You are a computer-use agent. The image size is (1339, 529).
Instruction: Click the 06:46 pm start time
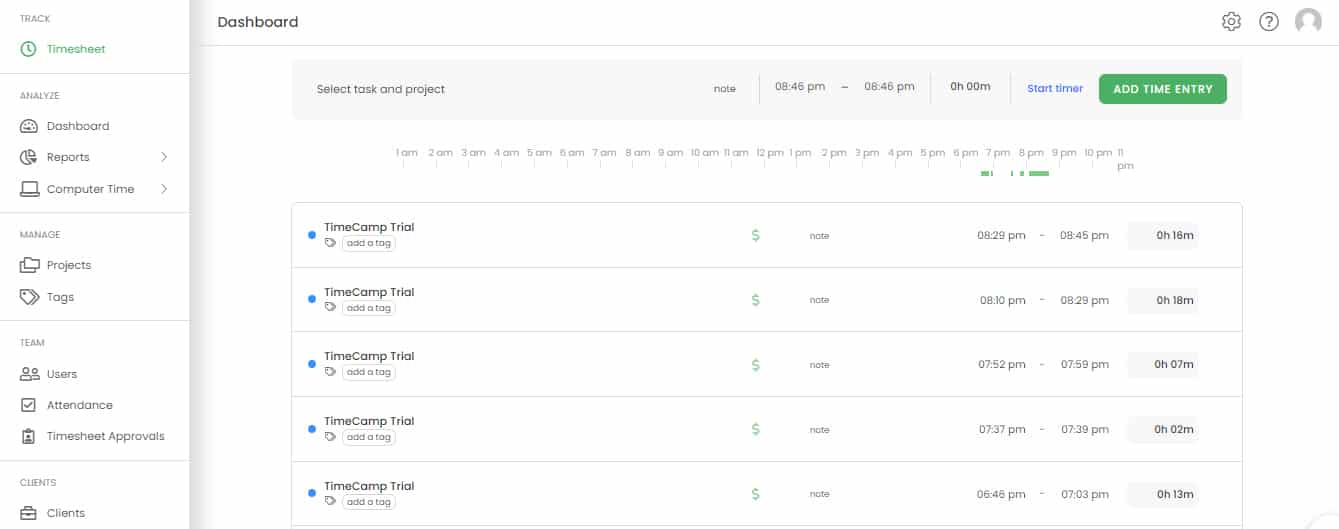1002,494
